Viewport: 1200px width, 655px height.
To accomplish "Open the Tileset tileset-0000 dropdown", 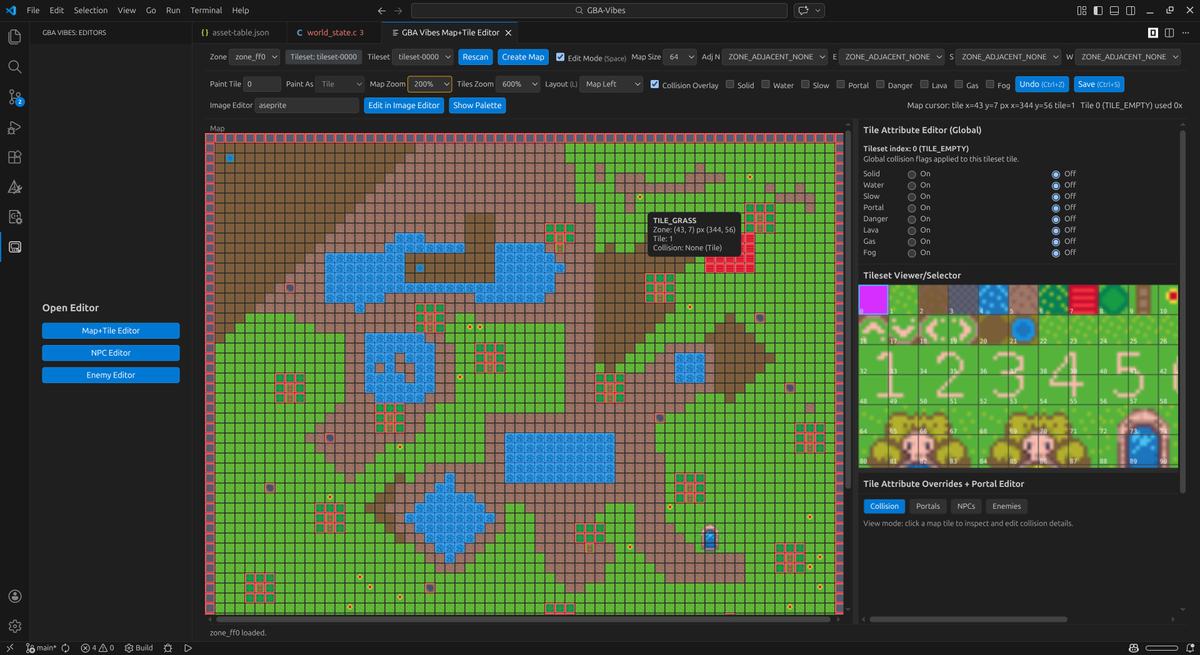I will pyautogui.click(x=425, y=57).
